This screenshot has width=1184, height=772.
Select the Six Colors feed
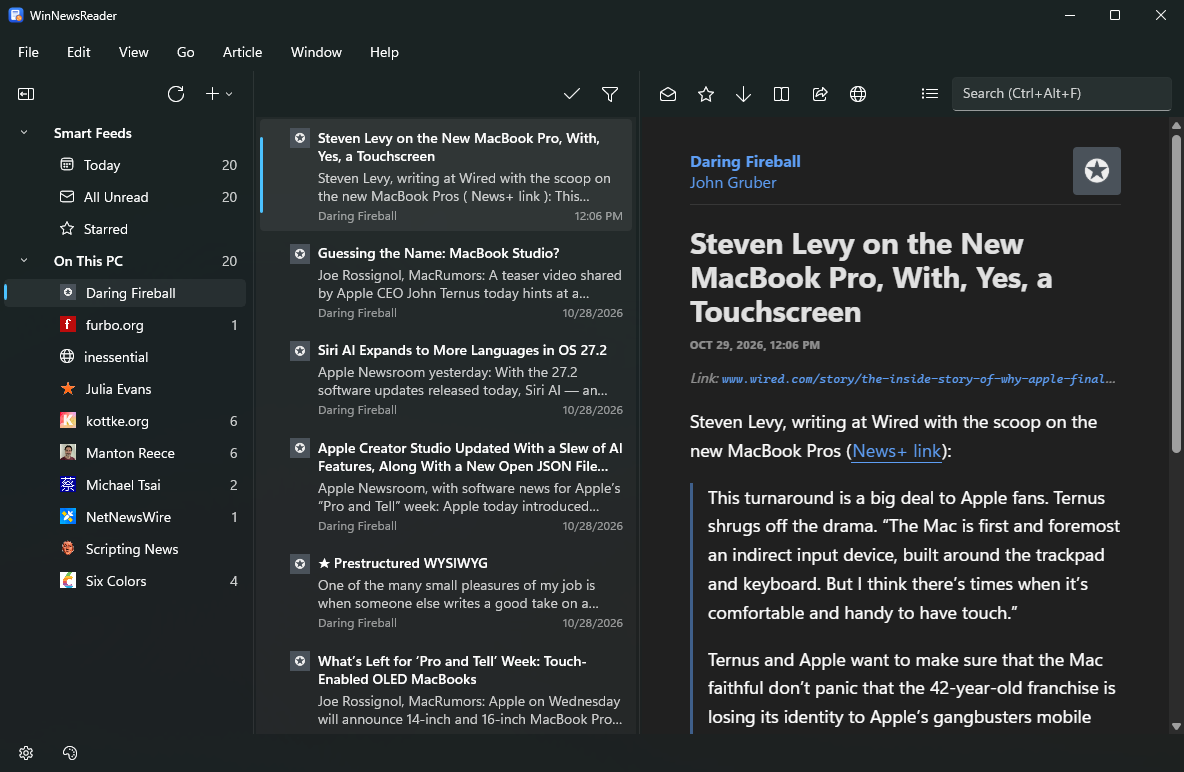(125, 581)
